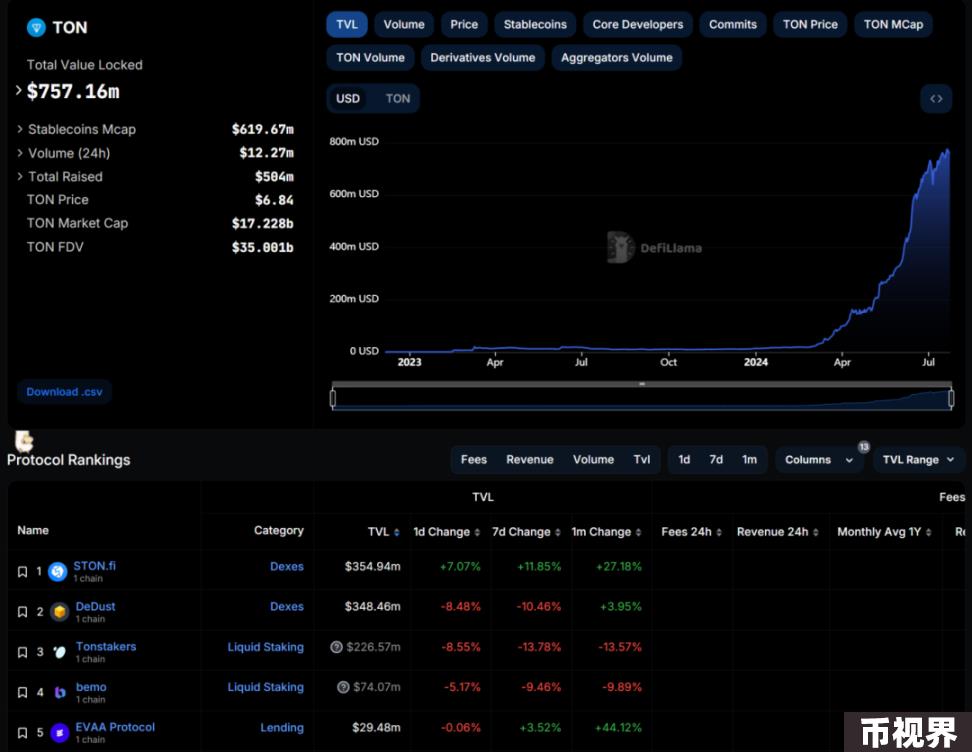The height and width of the screenshot is (752, 972).
Task: Click the Tonstakers logo icon
Action: tap(60, 652)
